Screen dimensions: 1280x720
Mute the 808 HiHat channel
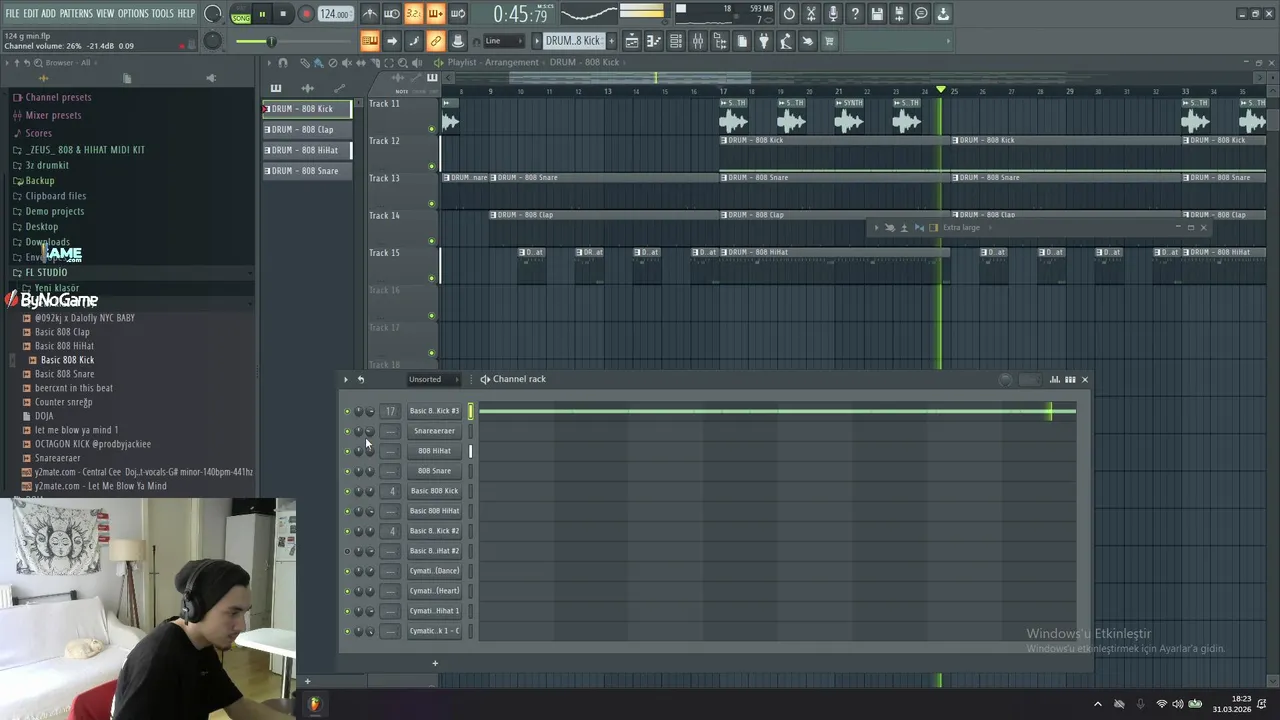(x=347, y=451)
